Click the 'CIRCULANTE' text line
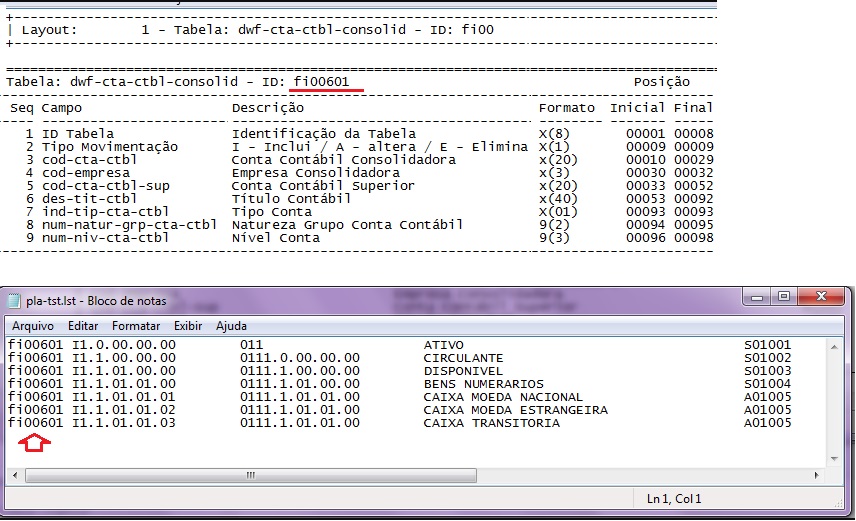856x521 pixels. 463,358
